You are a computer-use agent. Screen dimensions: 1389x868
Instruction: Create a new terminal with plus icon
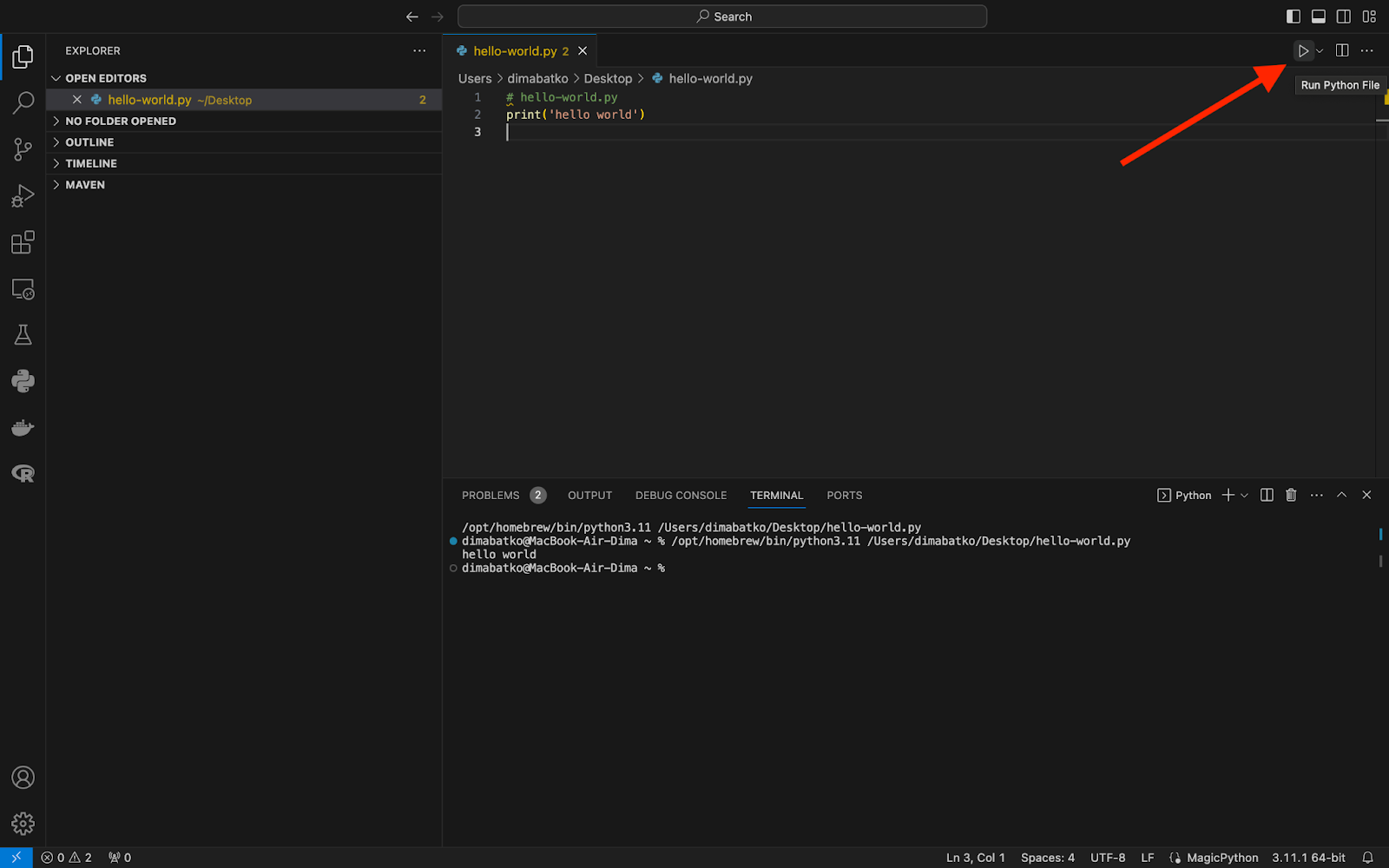(1228, 496)
